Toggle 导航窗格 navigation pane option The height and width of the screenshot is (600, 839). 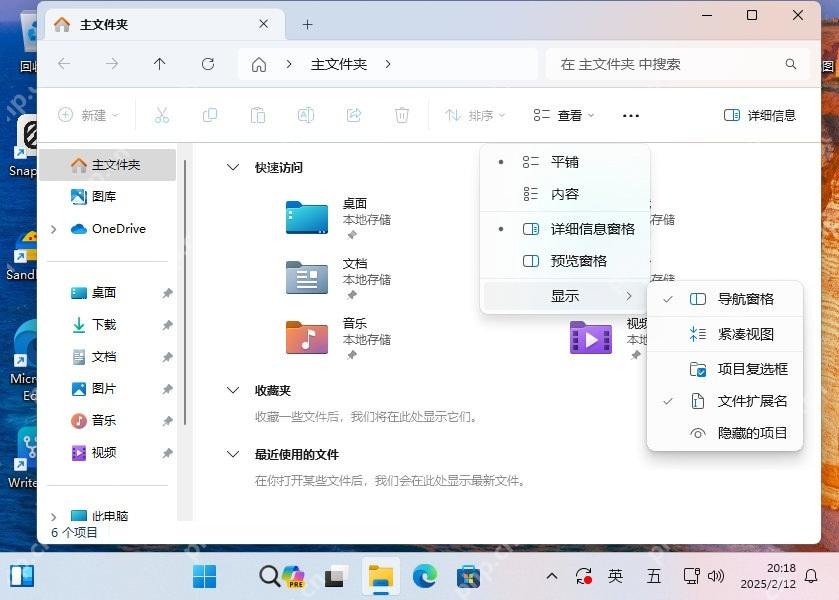pyautogui.click(x=724, y=299)
